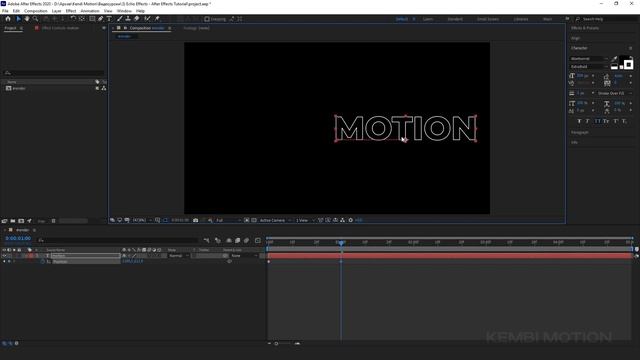Open the Full resolution dropdown
This screenshot has width=640, height=360.
[228, 220]
